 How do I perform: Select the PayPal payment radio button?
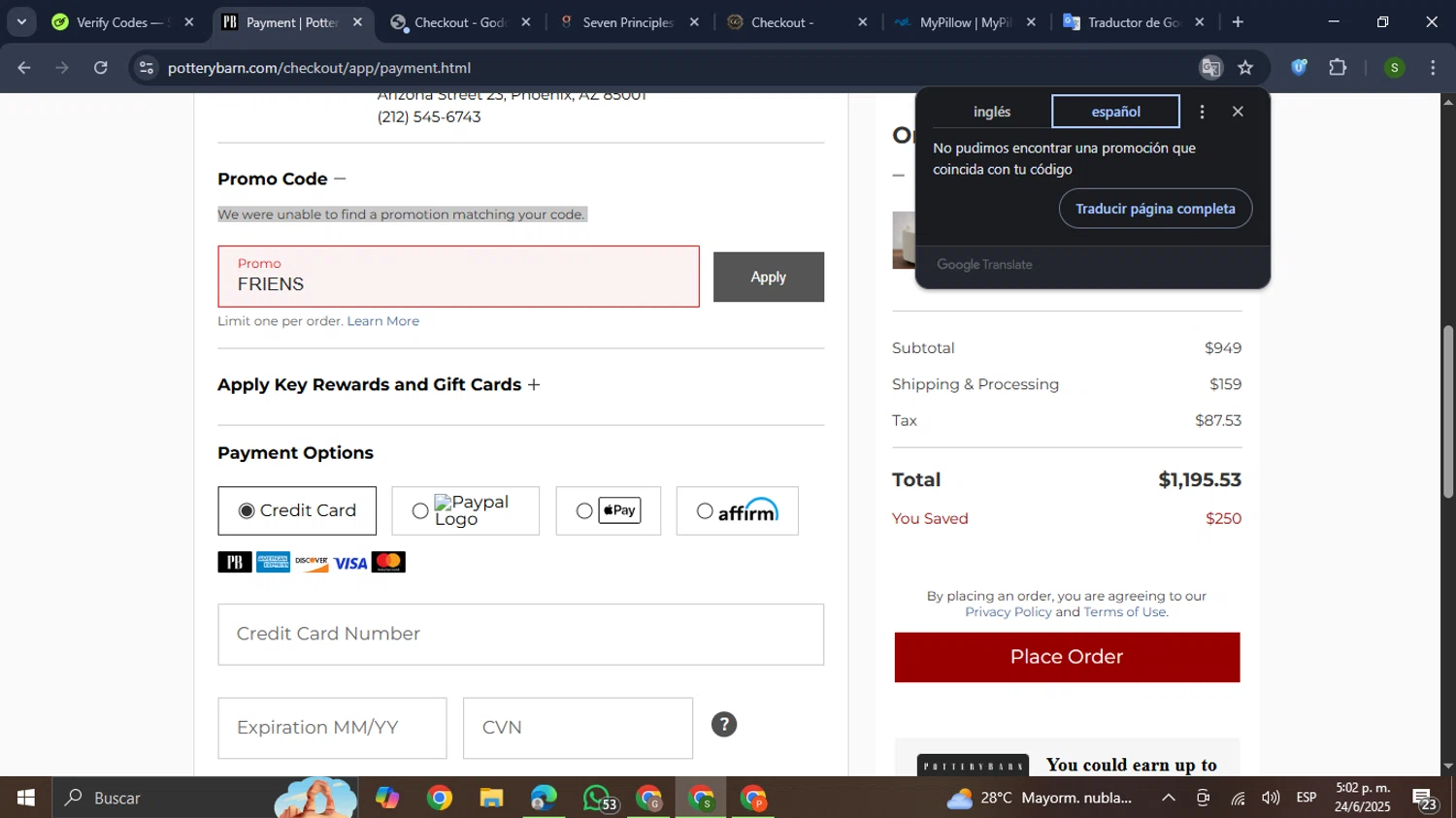(419, 510)
